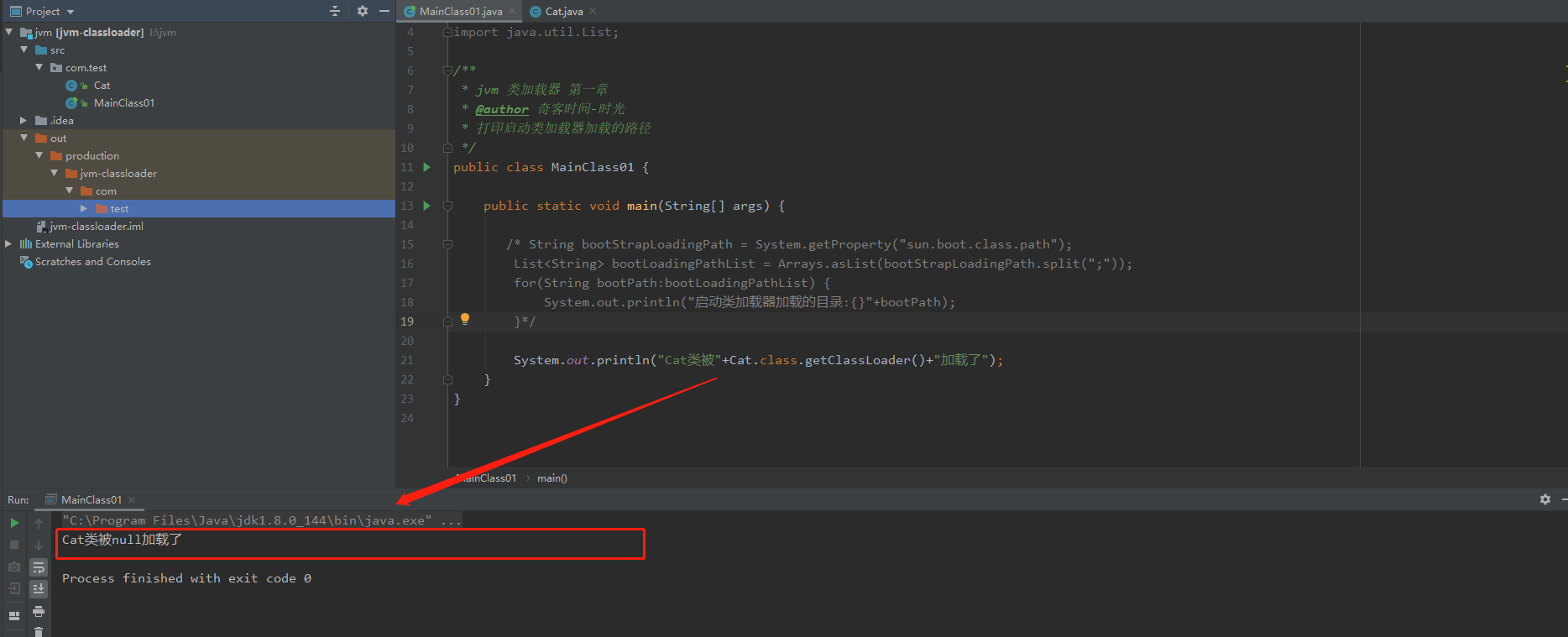The height and width of the screenshot is (637, 1568).
Task: Click line number 21 in gutter
Action: (x=407, y=360)
